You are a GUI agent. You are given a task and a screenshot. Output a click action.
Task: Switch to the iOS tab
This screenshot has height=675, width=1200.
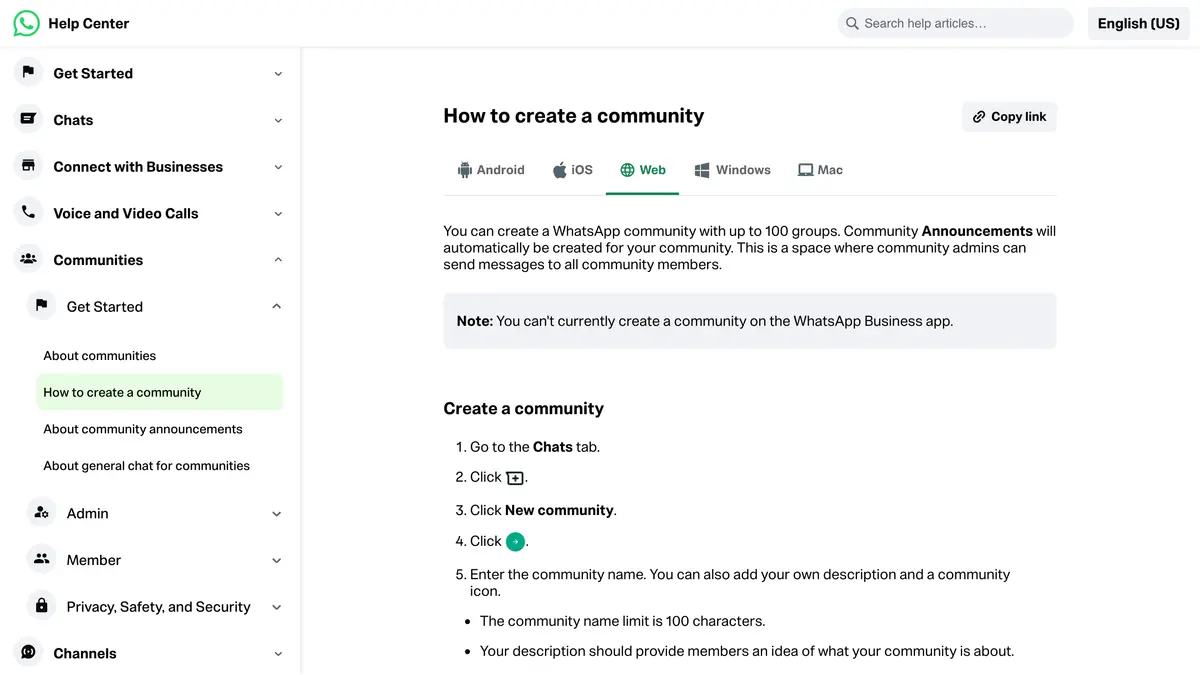pos(573,170)
